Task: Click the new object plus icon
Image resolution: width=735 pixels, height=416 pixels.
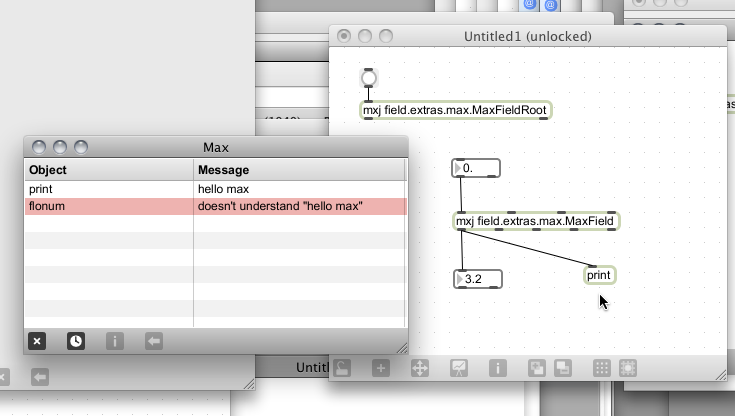Action: pyautogui.click(x=381, y=368)
